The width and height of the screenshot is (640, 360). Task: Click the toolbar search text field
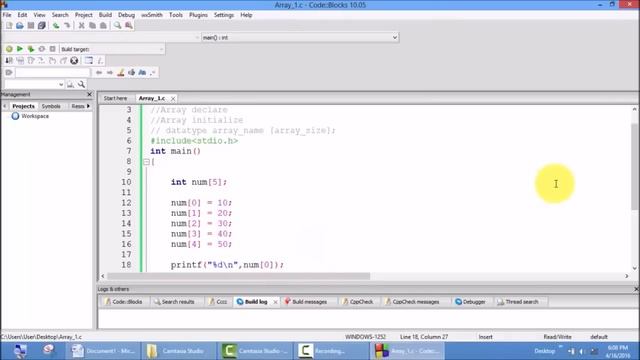53,73
